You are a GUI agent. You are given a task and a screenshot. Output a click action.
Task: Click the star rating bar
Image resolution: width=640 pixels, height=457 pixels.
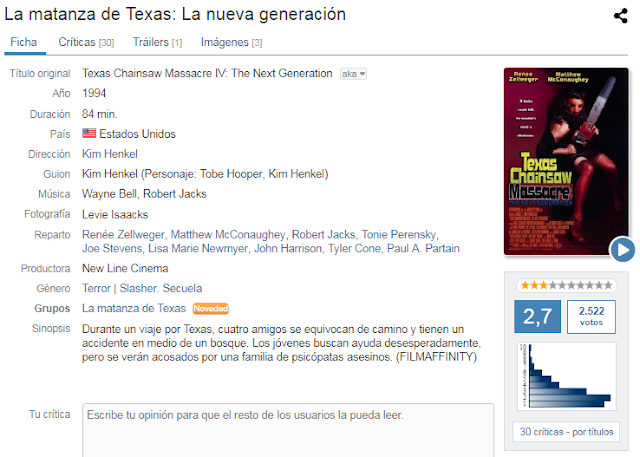pyautogui.click(x=566, y=286)
